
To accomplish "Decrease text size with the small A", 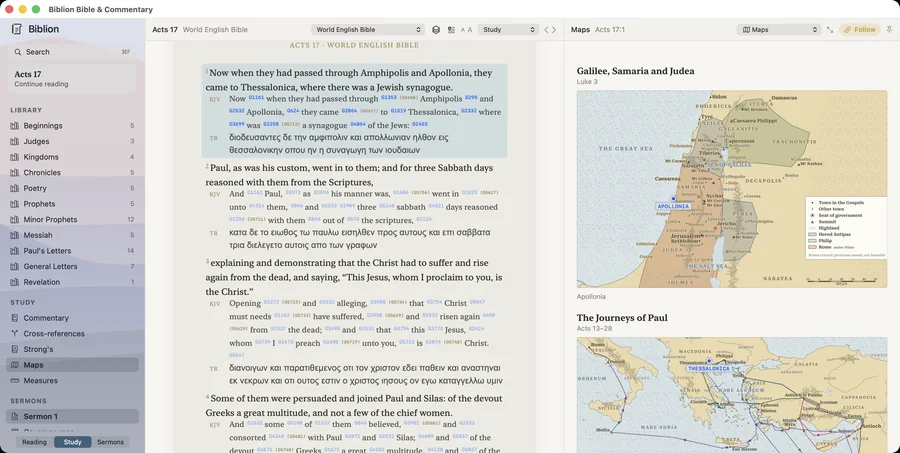I will coord(463,30).
